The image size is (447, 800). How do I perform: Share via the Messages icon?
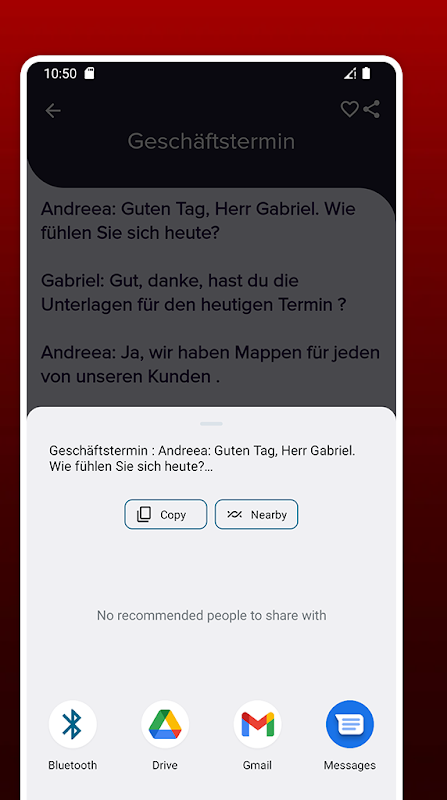(x=350, y=724)
